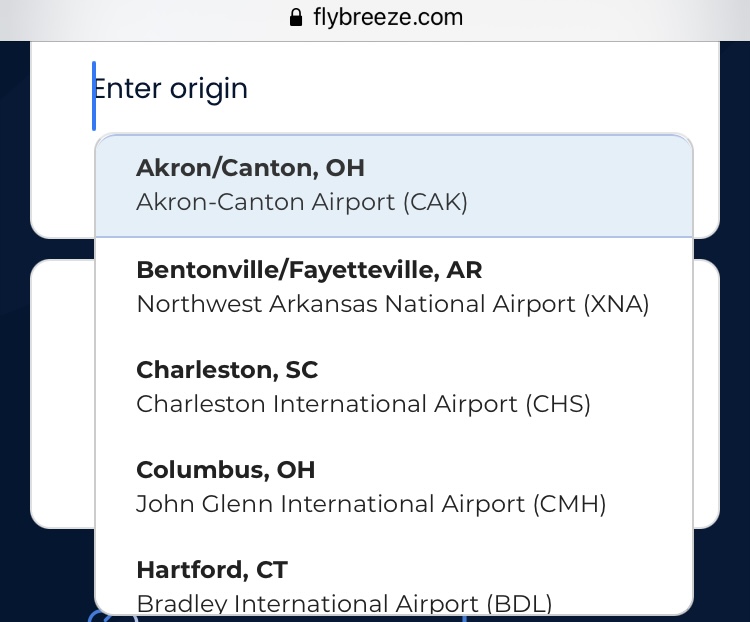The image size is (750, 622).
Task: Choose Hartford, CT from the dropdown
Action: click(212, 570)
